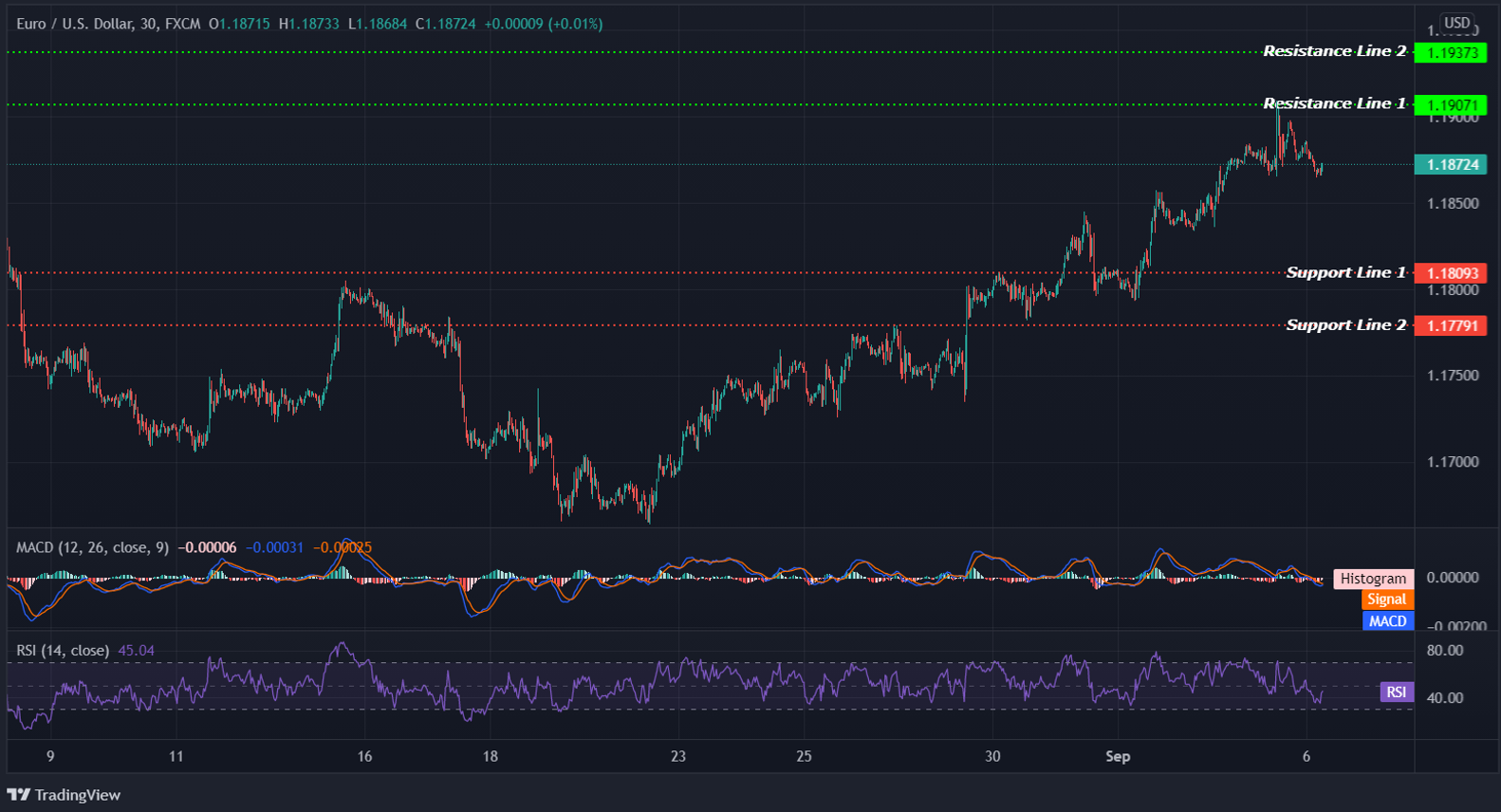Select the Resistance Line 1 label
The image size is (1501, 812).
1334,103
